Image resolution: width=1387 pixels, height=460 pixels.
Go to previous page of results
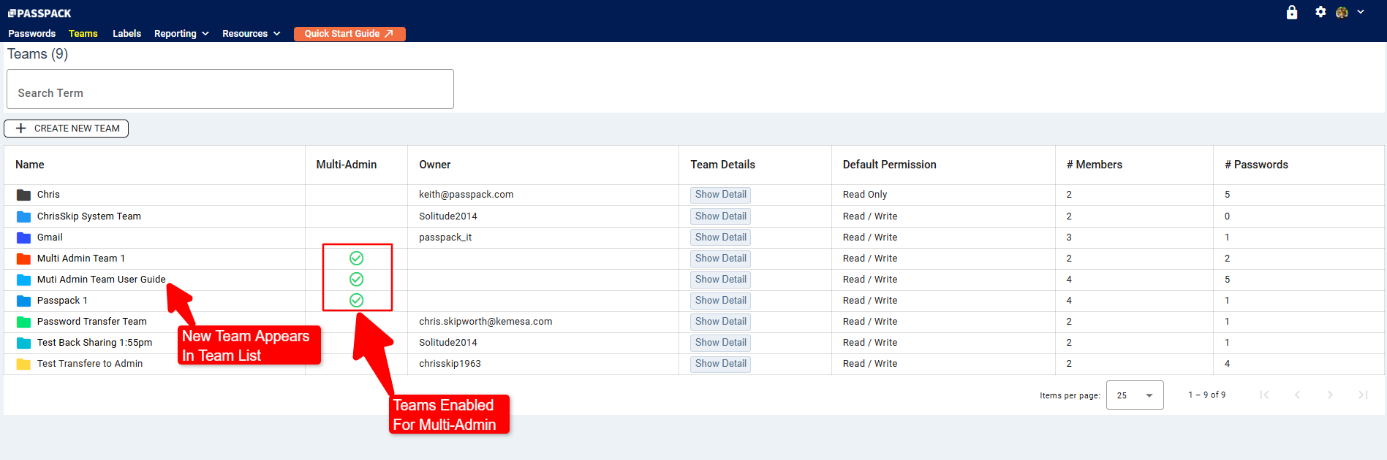[1297, 395]
